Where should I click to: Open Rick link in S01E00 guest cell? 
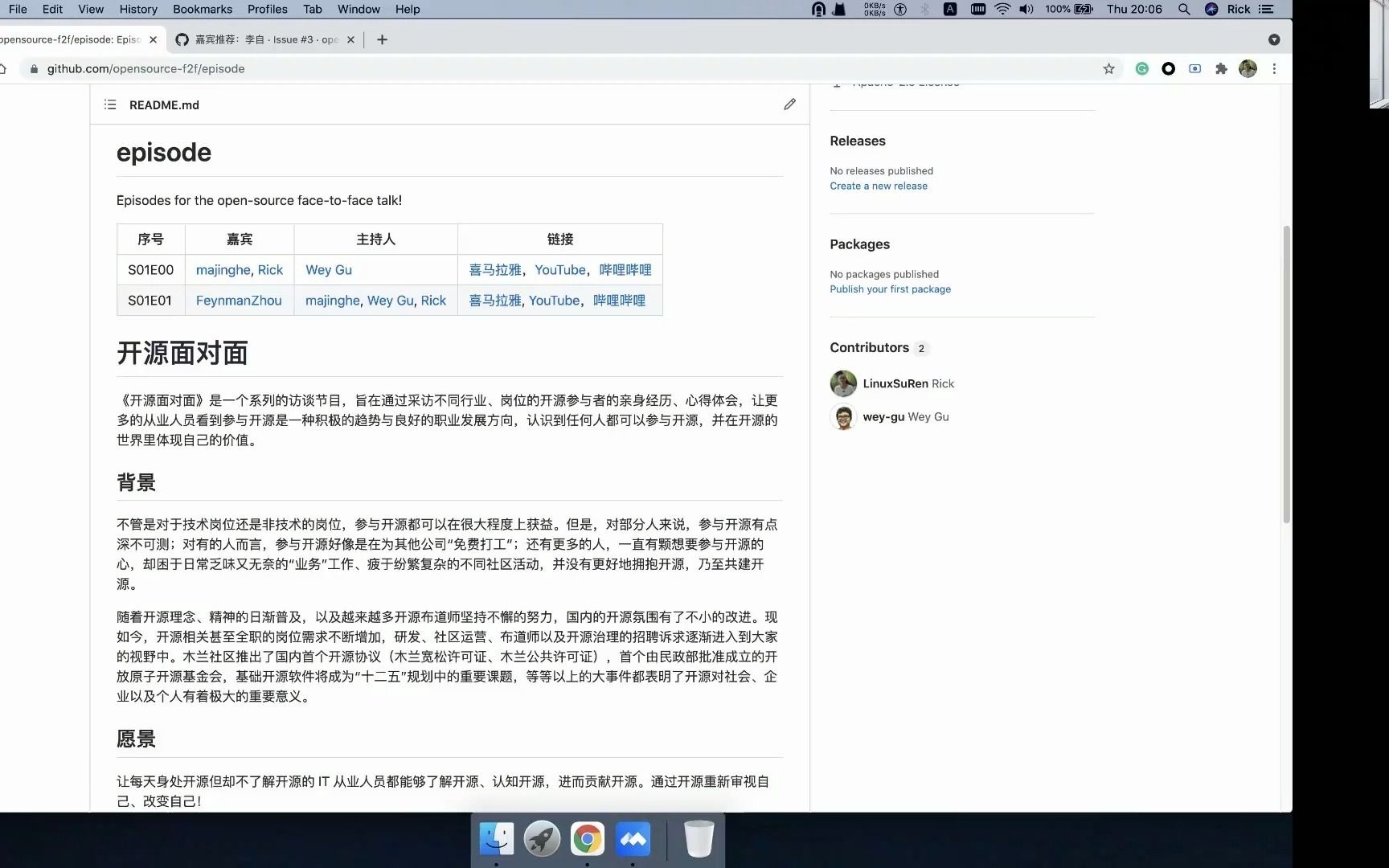point(270,270)
